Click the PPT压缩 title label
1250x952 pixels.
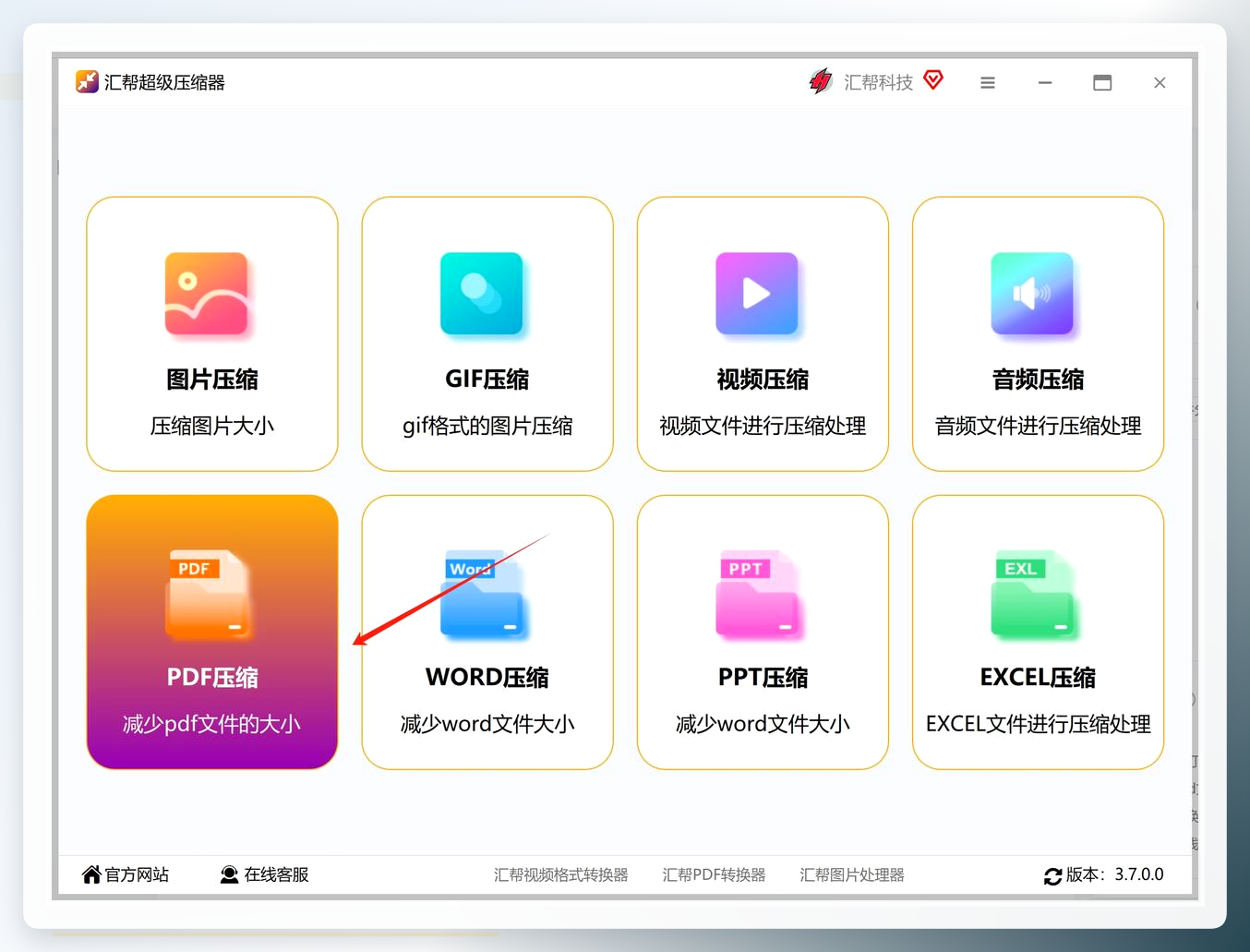click(763, 677)
